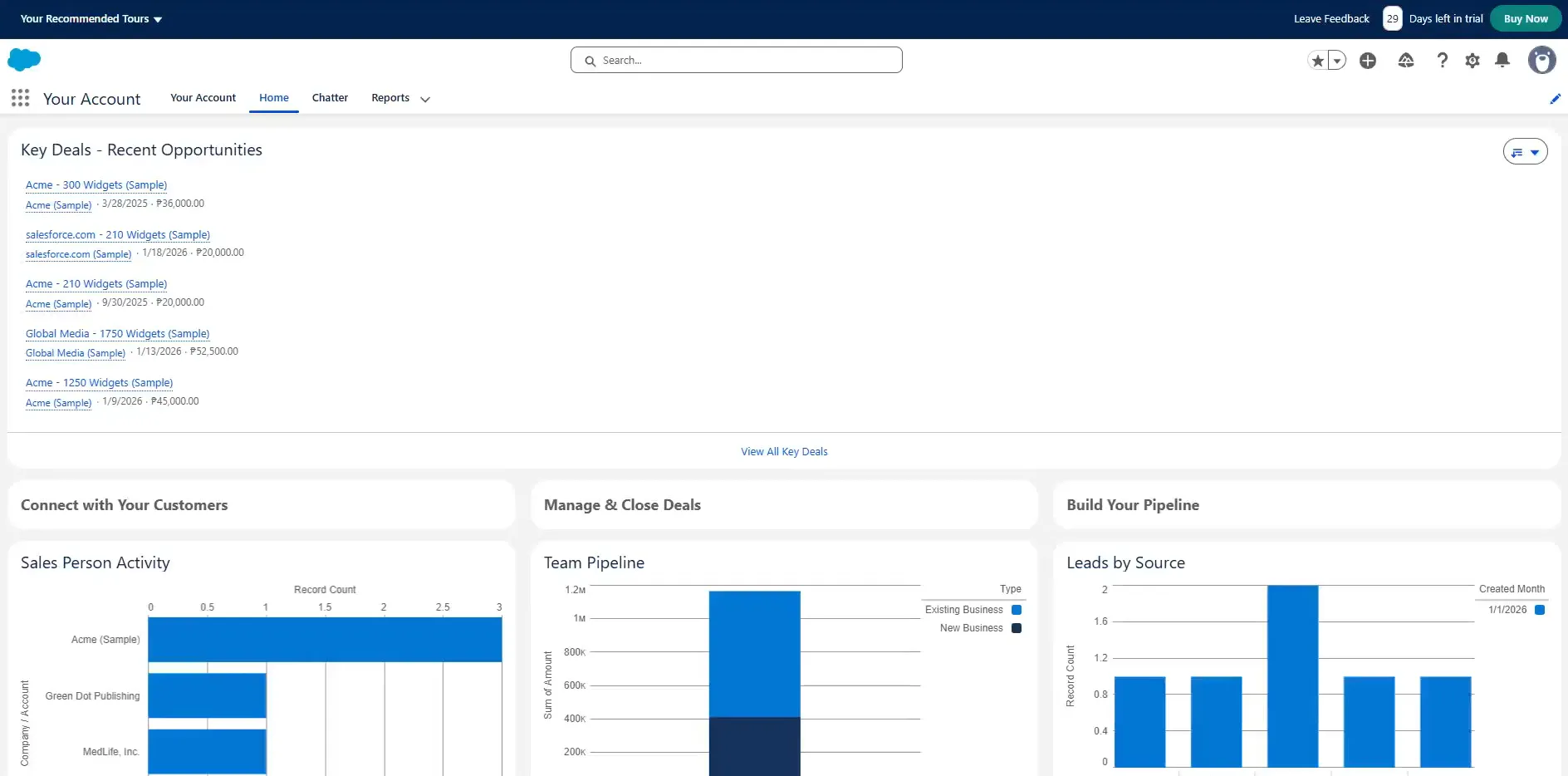
Task: Edit navigation with pencil icon
Action: 1556,99
